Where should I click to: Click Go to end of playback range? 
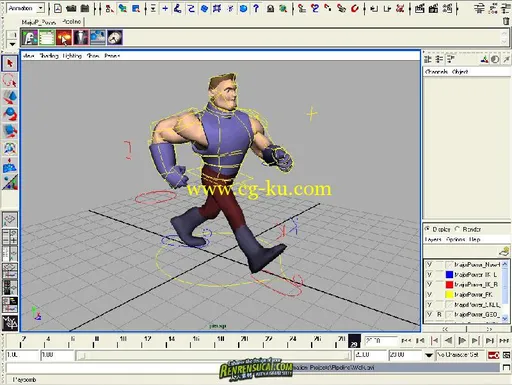pyautogui.click(x=504, y=341)
